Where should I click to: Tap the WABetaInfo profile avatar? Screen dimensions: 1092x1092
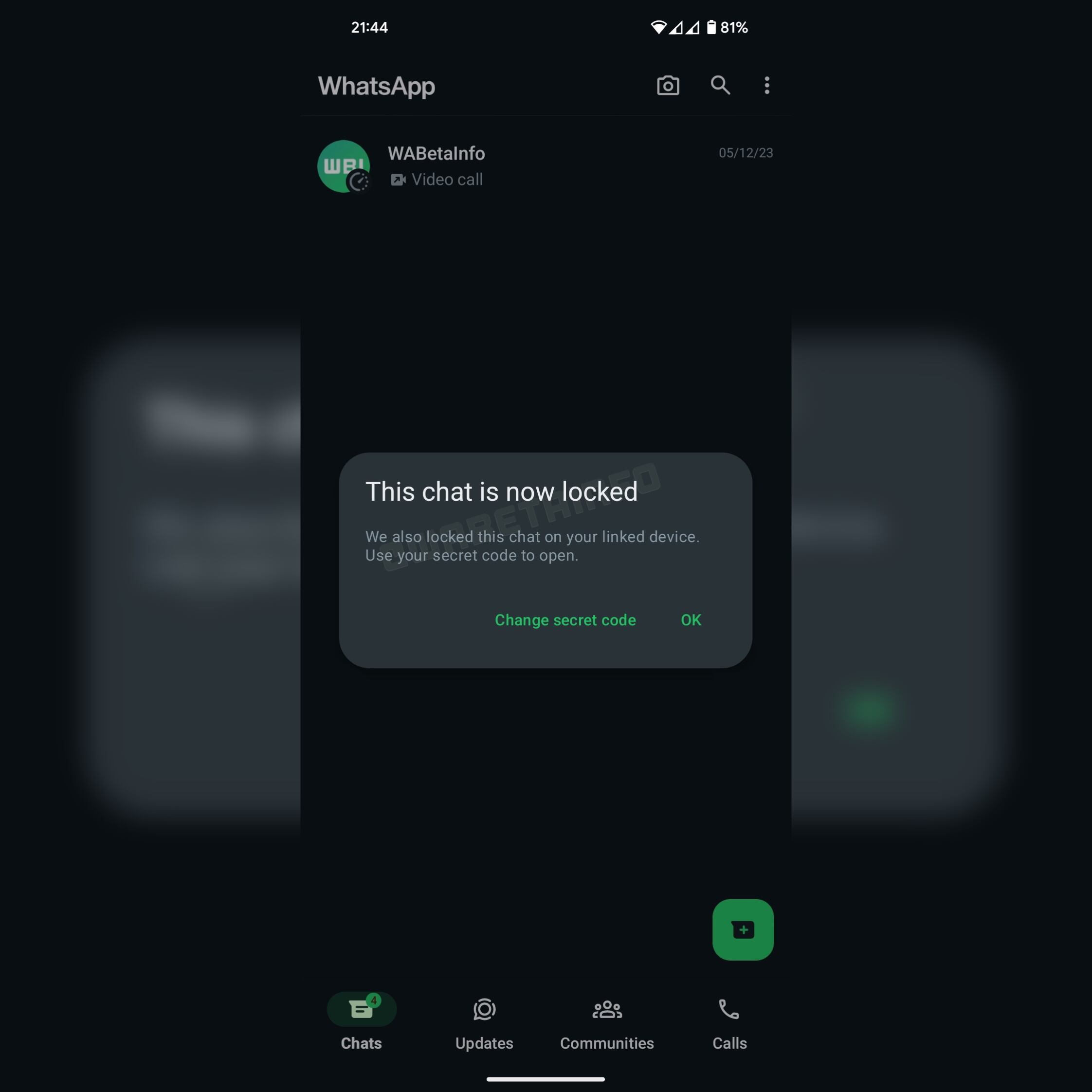pyautogui.click(x=344, y=166)
